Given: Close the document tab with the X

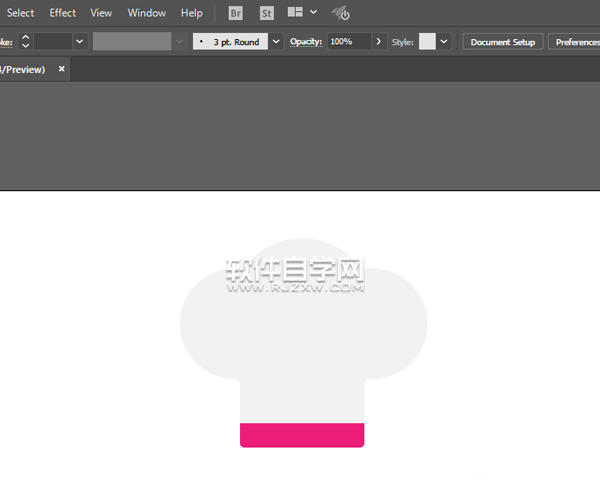Looking at the screenshot, I should pyautogui.click(x=62, y=69).
